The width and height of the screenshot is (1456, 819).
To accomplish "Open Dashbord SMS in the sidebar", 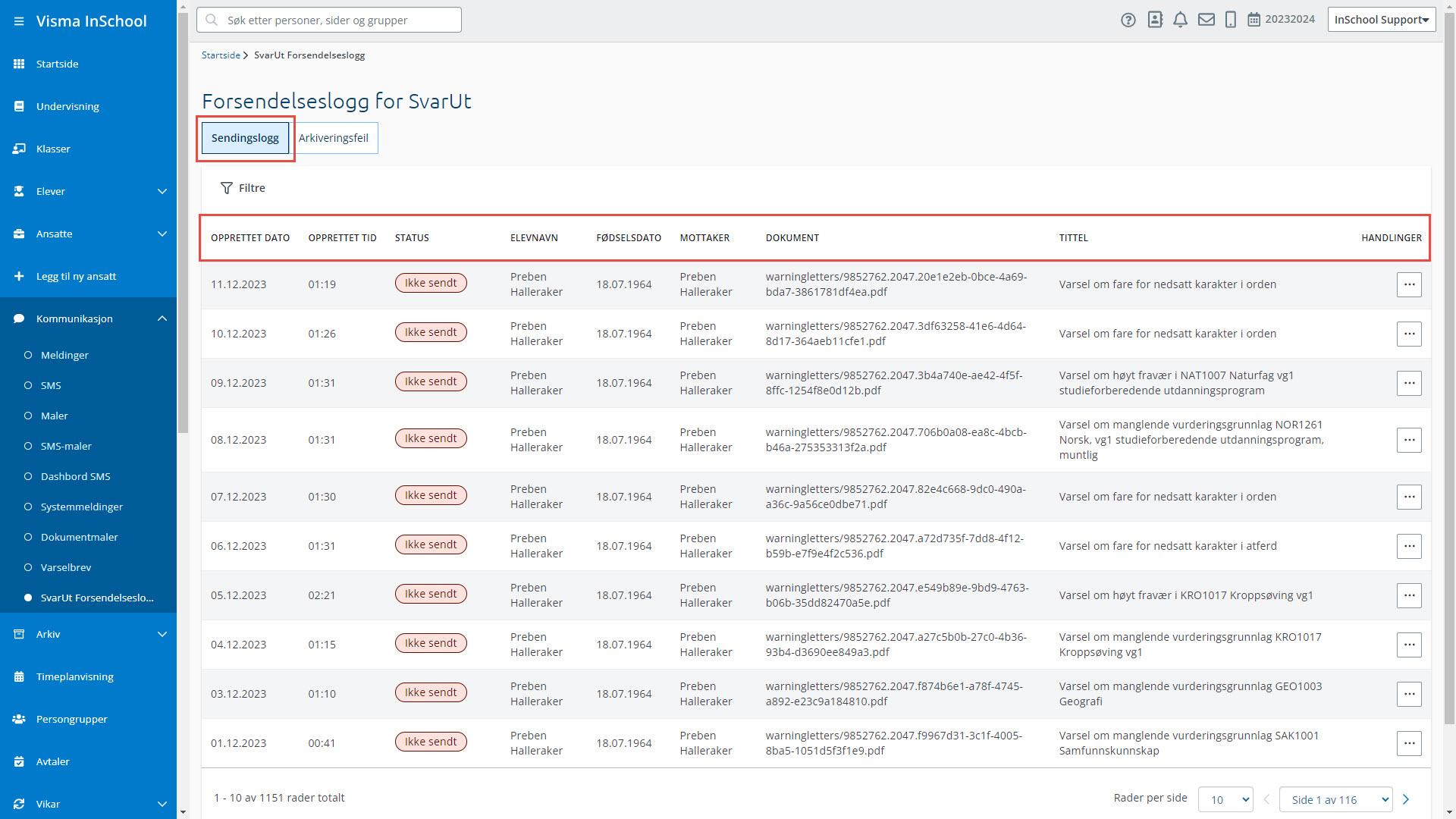I will [75, 476].
